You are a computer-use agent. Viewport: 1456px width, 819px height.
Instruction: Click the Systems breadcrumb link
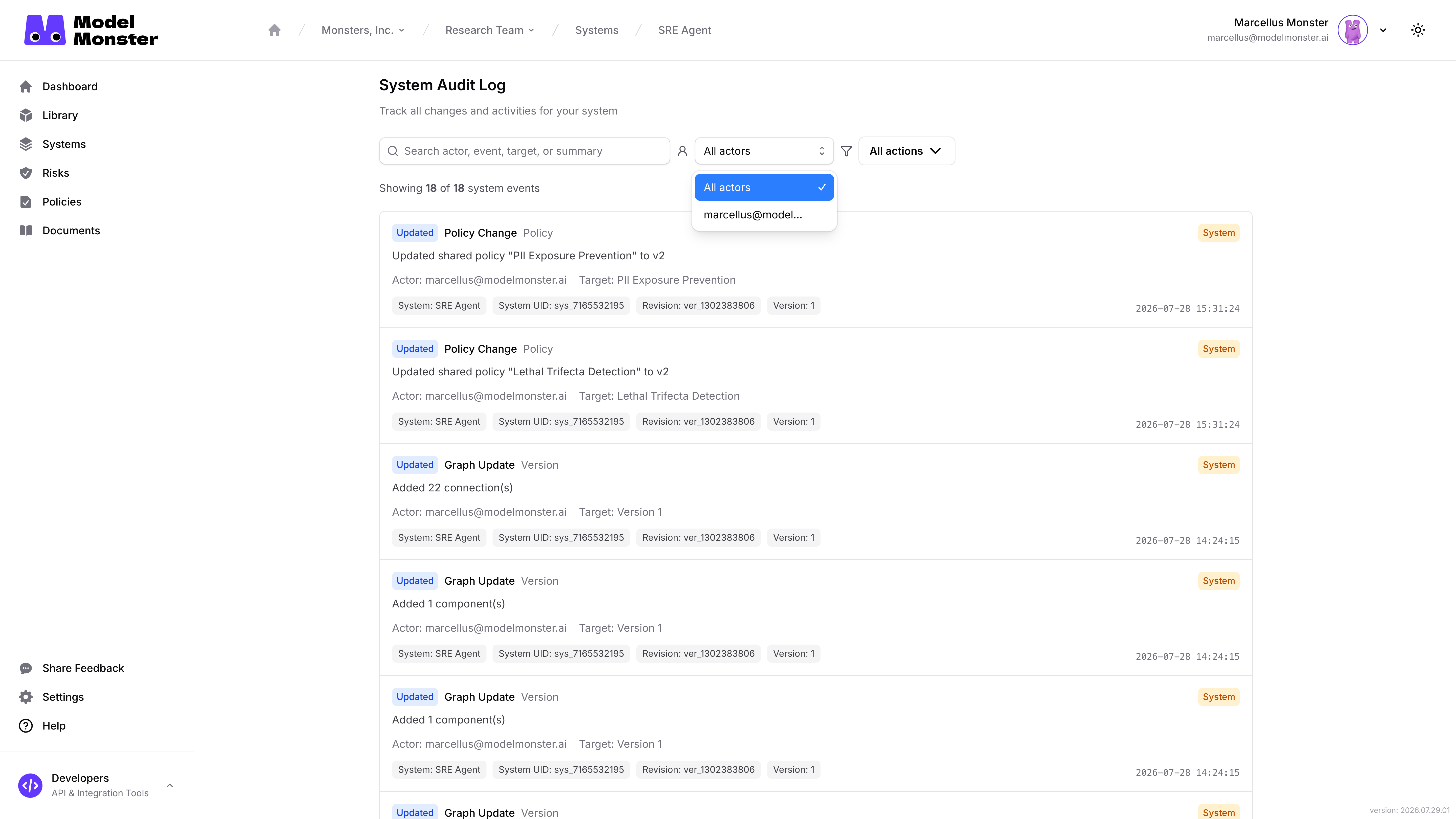pyautogui.click(x=596, y=30)
